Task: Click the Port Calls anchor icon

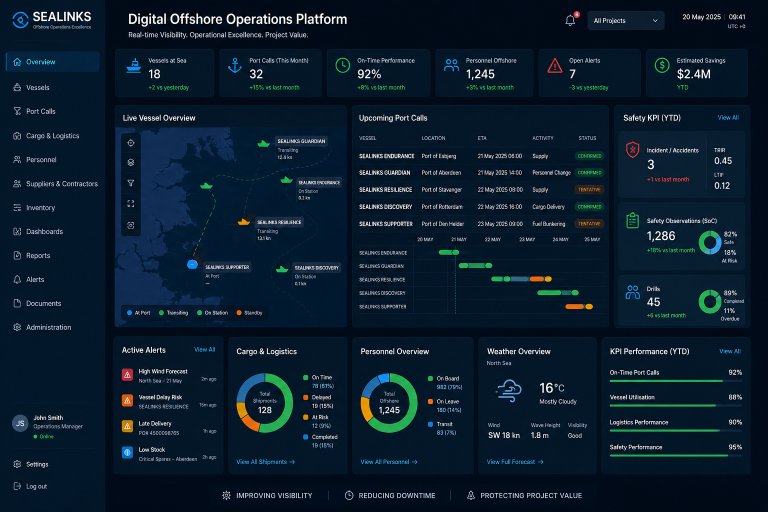Action: [x=235, y=65]
